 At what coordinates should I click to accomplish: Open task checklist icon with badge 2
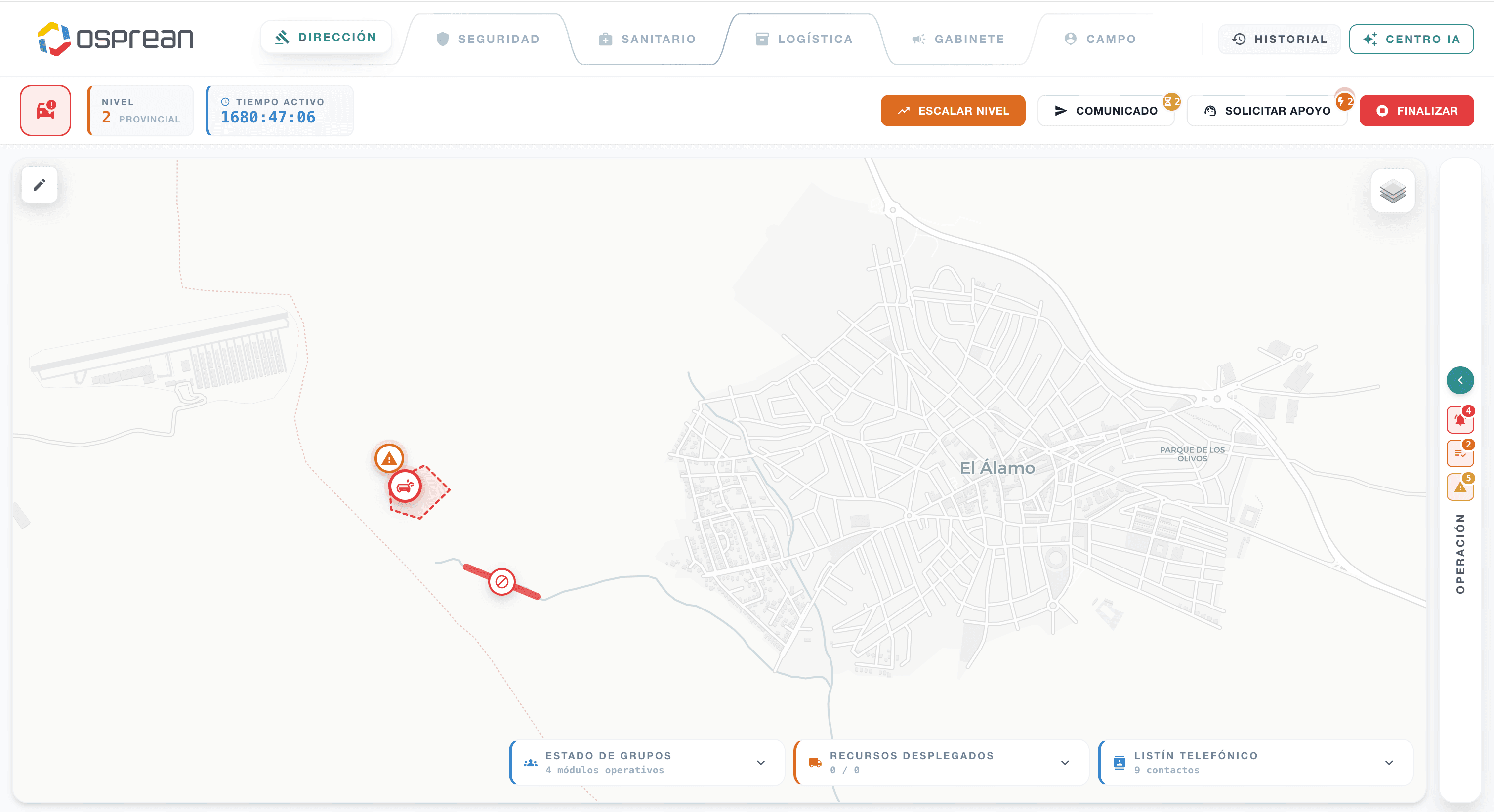pyautogui.click(x=1460, y=453)
